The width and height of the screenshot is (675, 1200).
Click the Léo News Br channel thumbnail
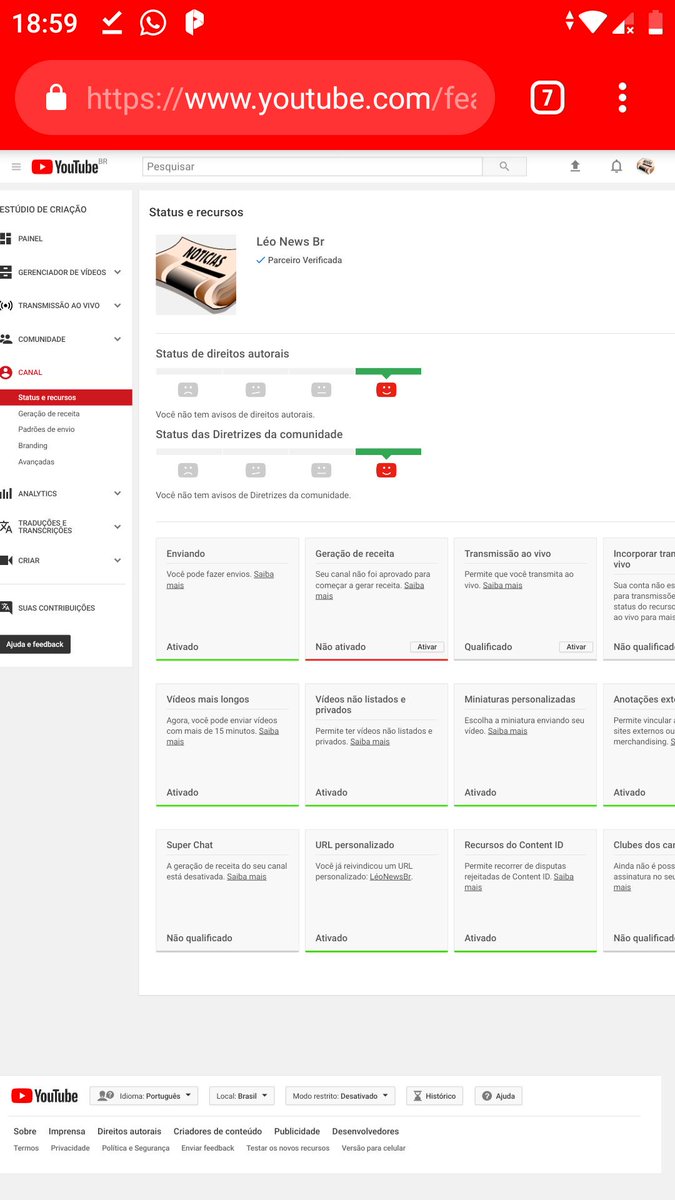[196, 275]
